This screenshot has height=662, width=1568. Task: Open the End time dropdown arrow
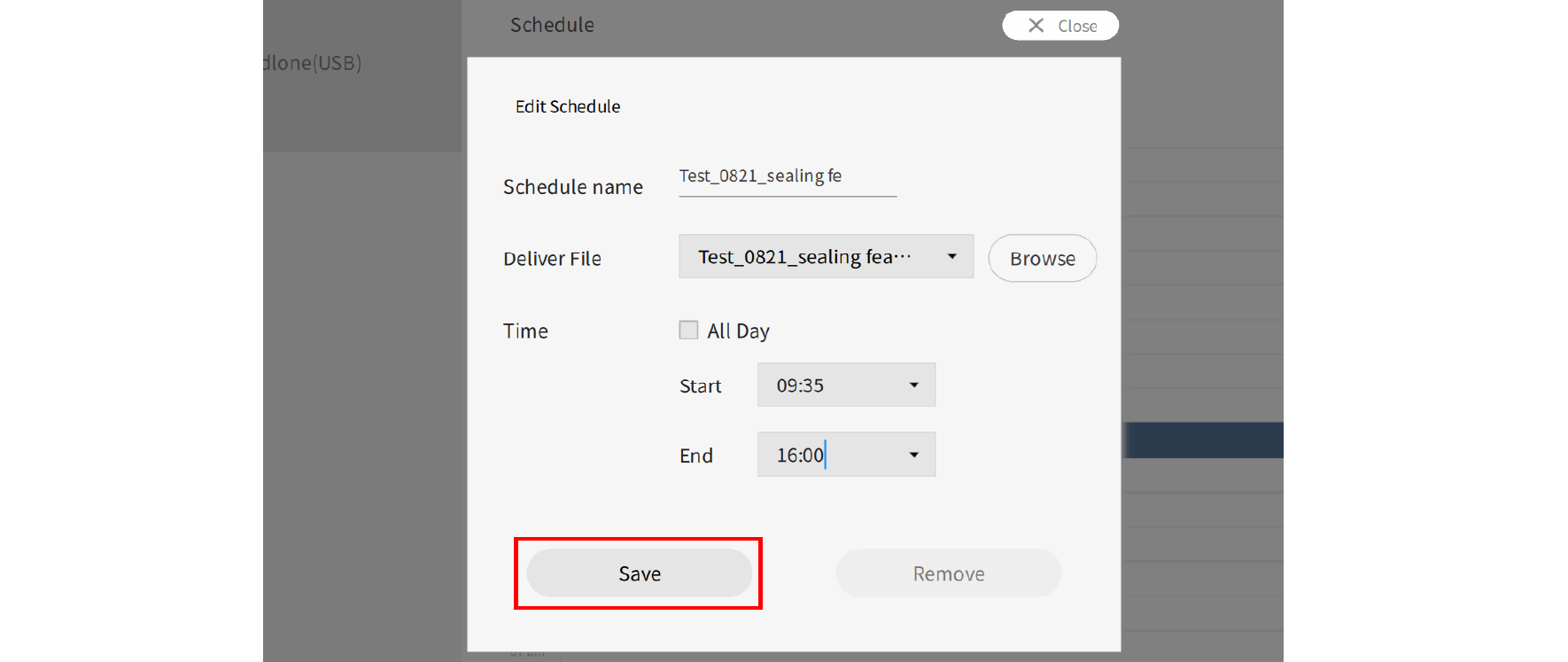point(913,455)
